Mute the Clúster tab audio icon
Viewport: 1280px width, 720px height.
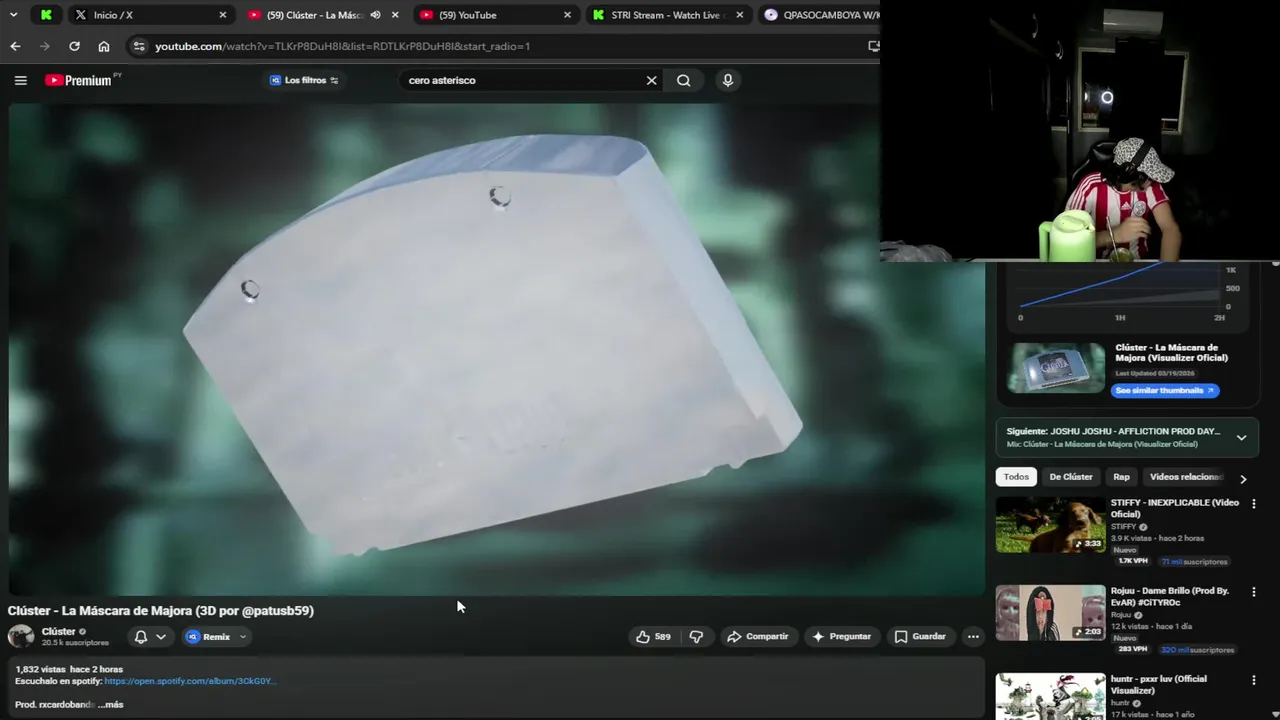(375, 15)
